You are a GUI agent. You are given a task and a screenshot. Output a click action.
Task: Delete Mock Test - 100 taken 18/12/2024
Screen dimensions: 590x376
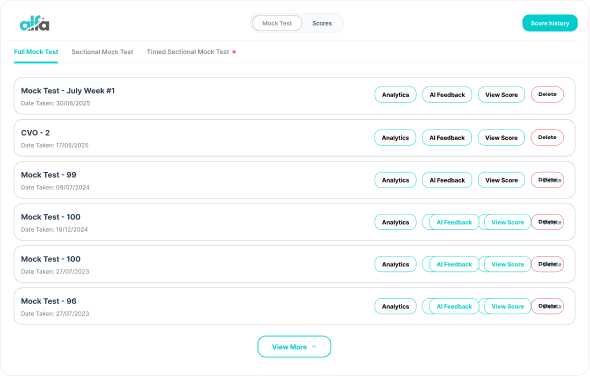[547, 222]
